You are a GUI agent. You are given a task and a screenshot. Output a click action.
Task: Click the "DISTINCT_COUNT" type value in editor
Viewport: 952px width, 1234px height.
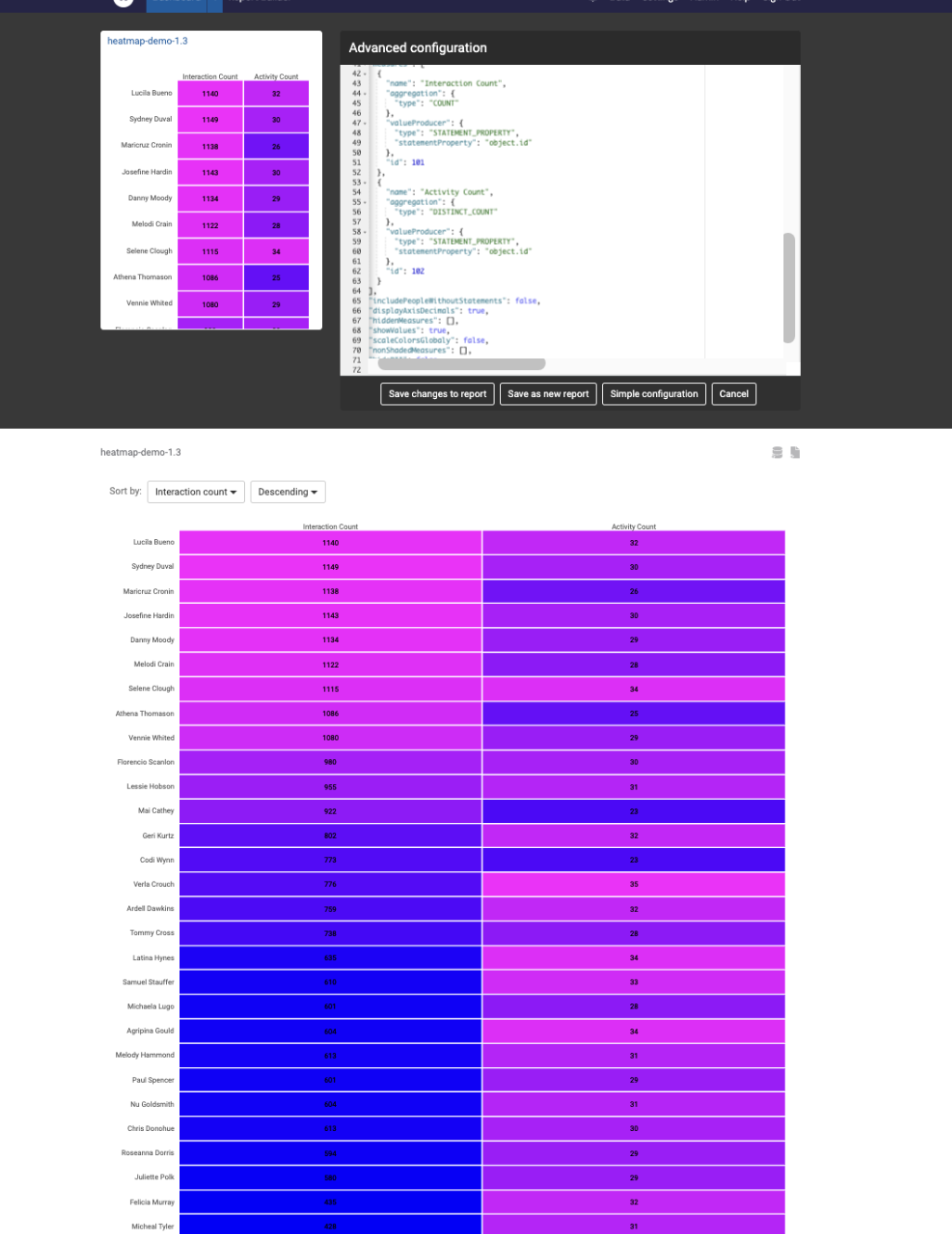pyautogui.click(x=463, y=212)
